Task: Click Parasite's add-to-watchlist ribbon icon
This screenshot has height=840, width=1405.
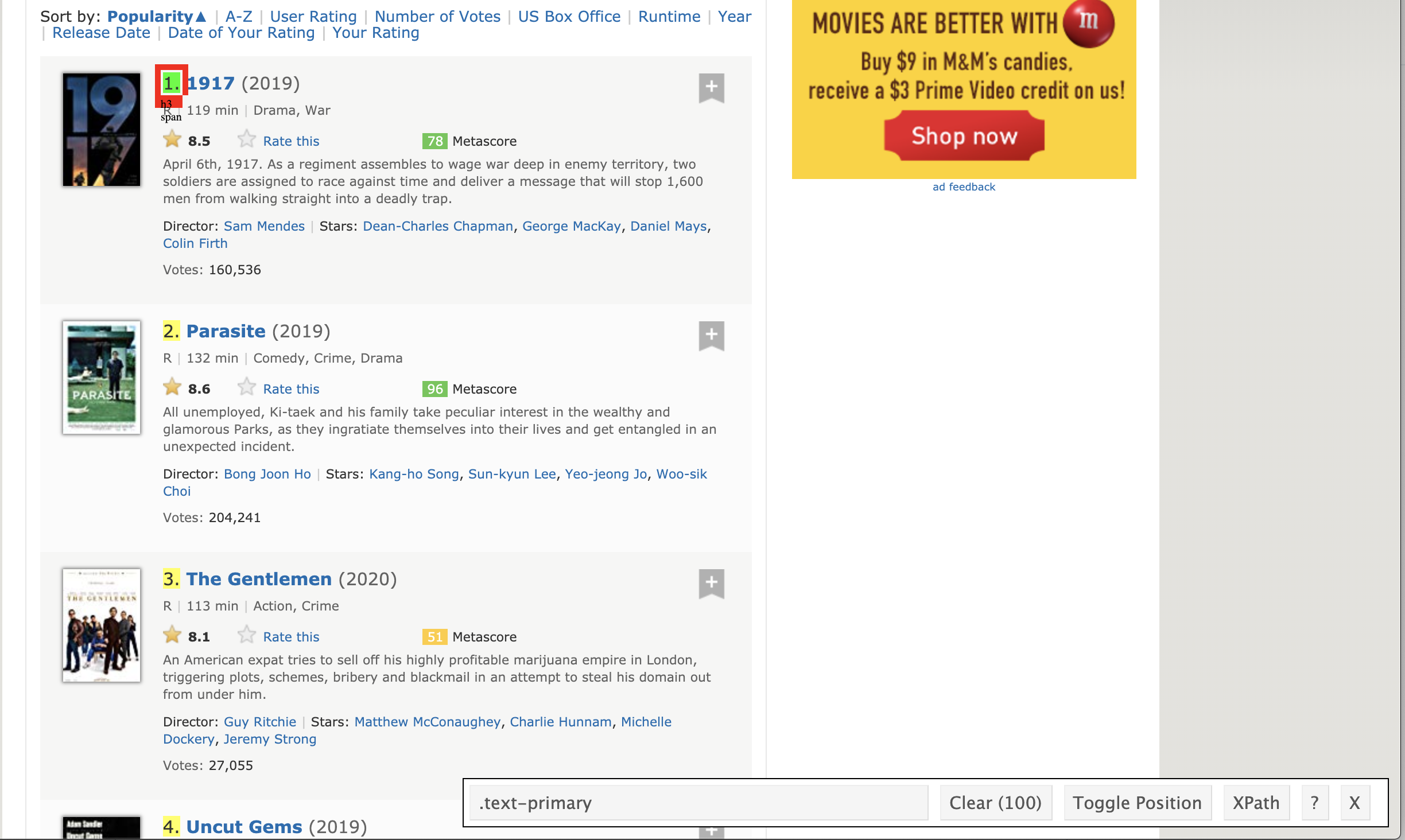Action: tap(711, 336)
